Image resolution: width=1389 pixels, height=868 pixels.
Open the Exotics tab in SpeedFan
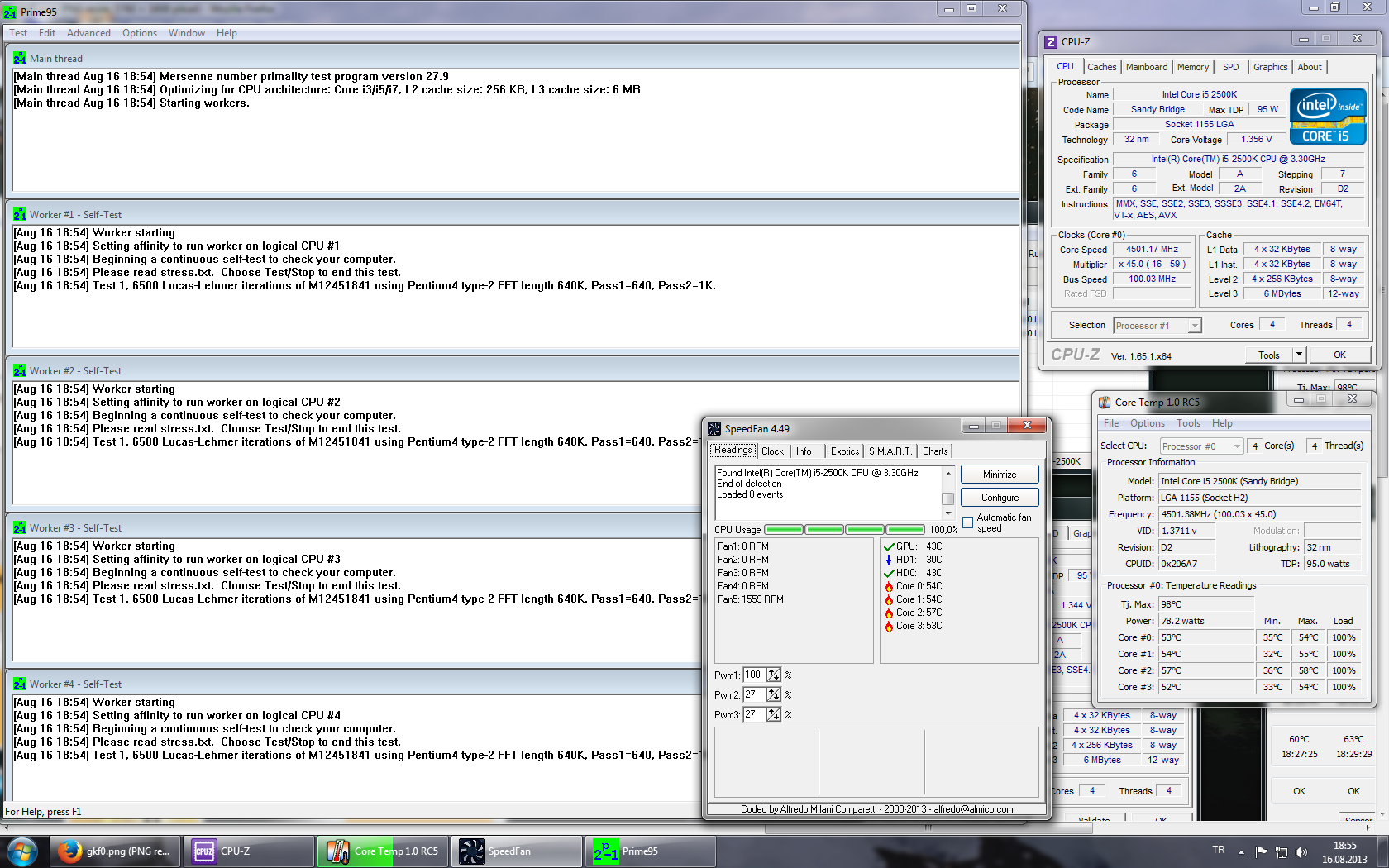(x=845, y=451)
